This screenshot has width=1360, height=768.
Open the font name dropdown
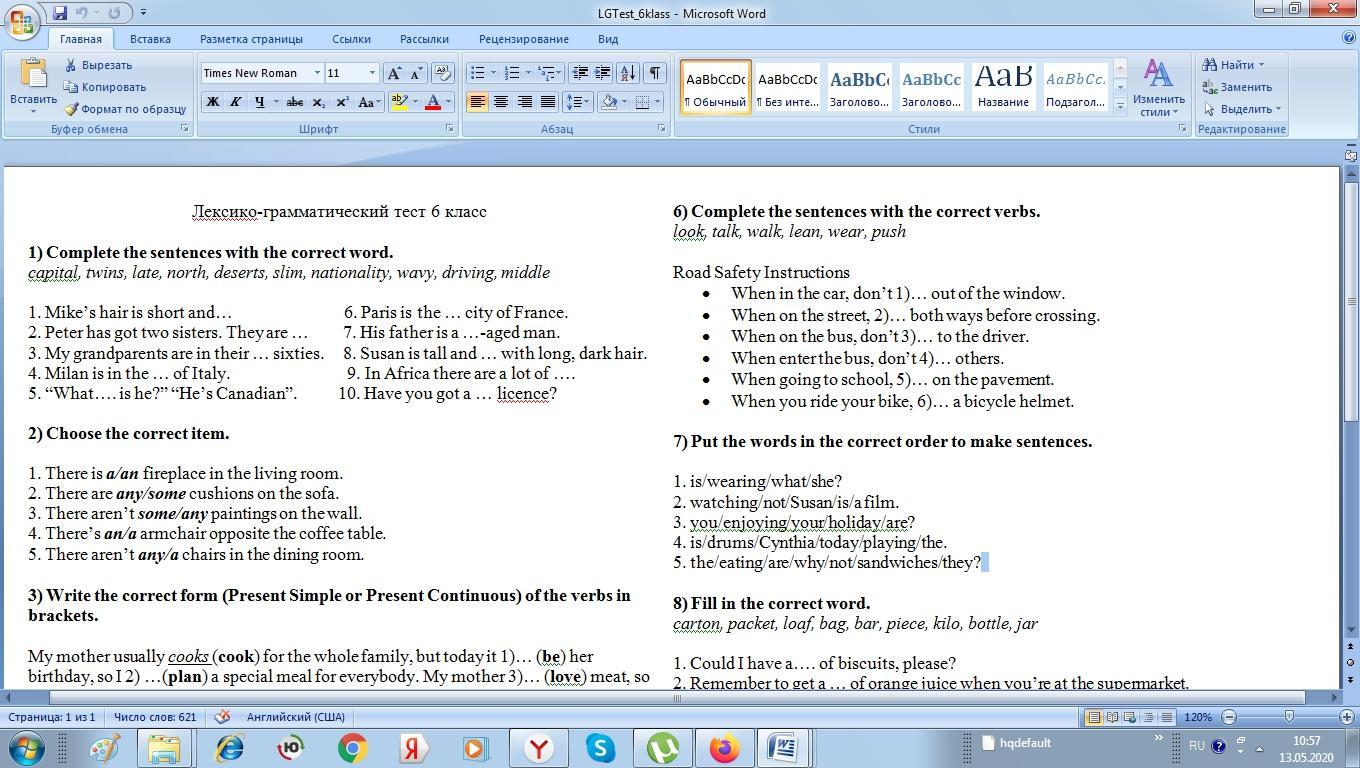point(317,73)
